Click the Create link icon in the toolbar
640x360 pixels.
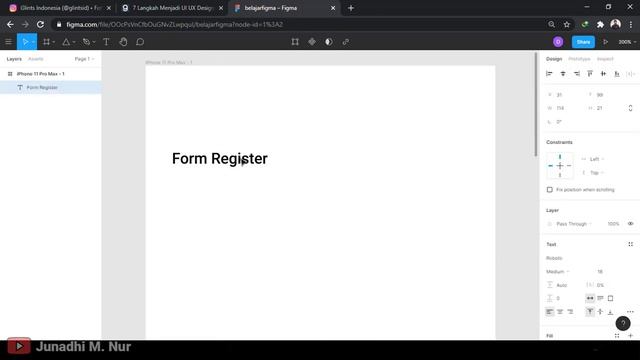coord(346,42)
